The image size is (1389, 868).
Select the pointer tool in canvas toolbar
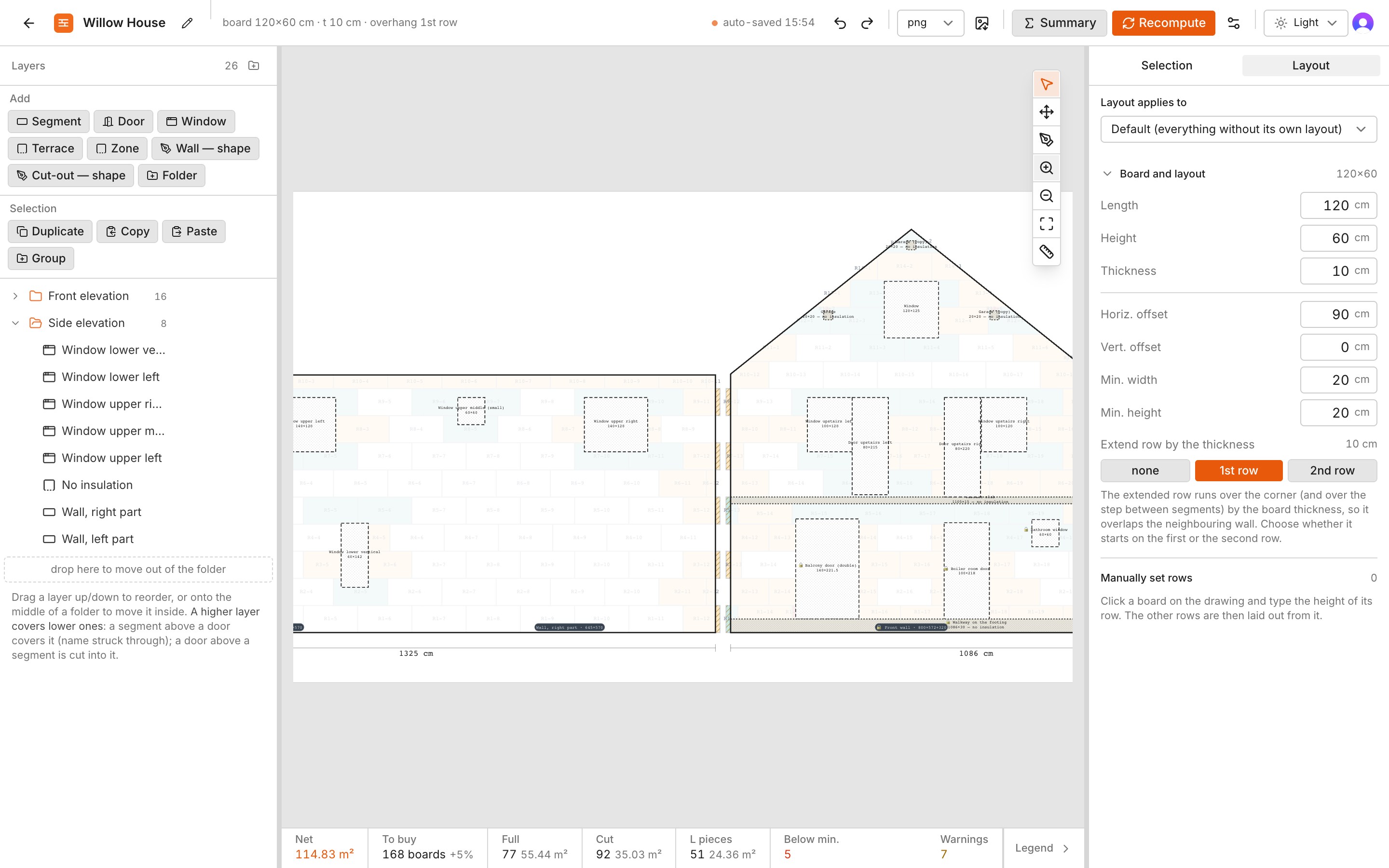coord(1047,84)
